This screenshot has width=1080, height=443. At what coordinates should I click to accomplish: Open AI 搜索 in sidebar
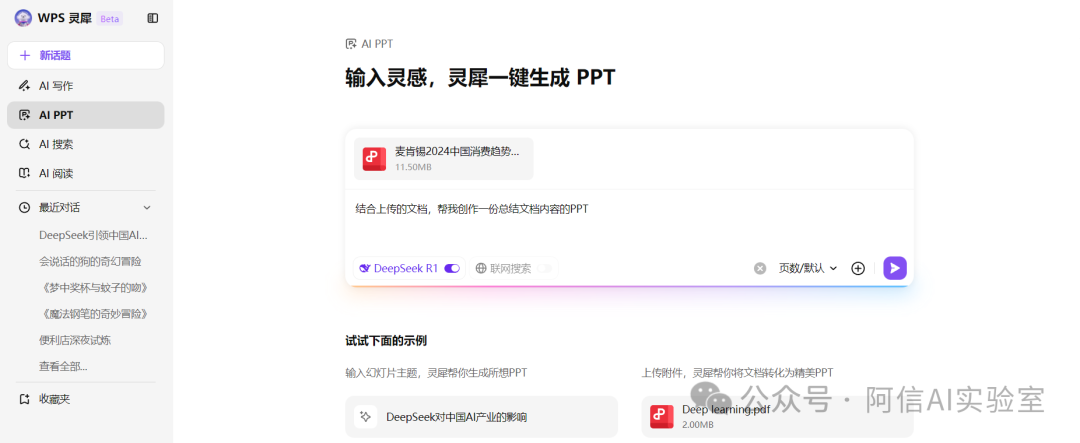(x=86, y=144)
